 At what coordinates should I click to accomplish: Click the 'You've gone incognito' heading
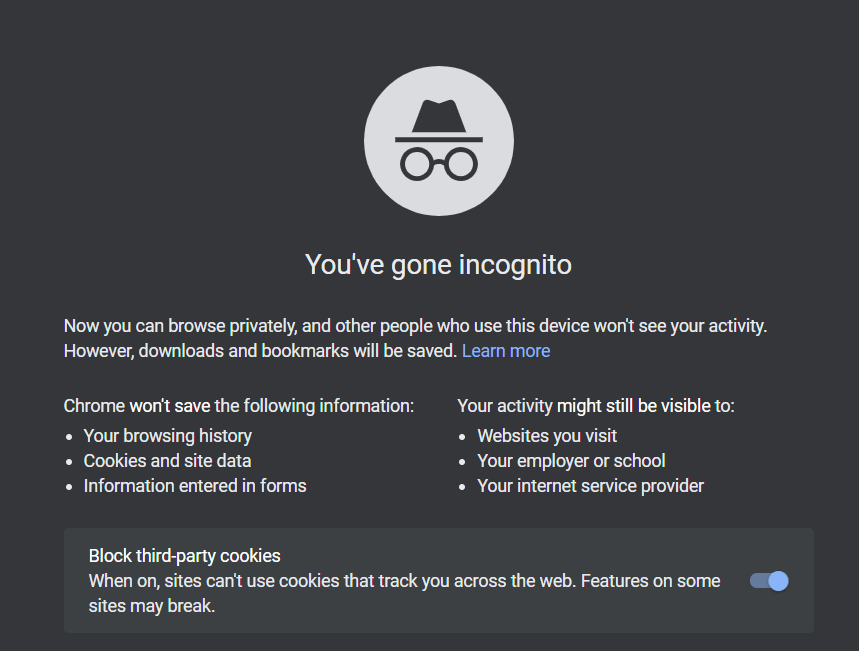tap(438, 264)
